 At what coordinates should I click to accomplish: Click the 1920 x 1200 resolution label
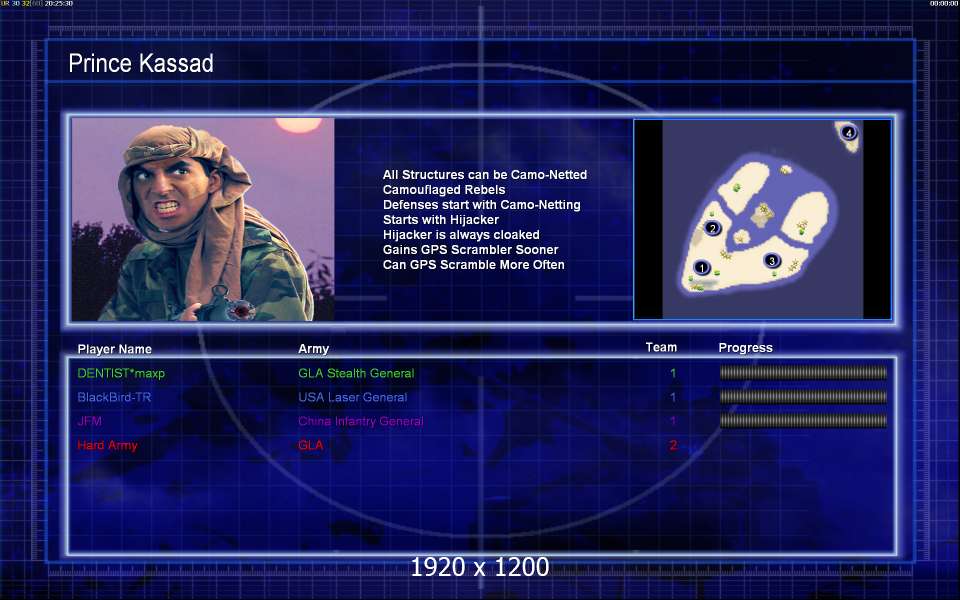click(479, 567)
